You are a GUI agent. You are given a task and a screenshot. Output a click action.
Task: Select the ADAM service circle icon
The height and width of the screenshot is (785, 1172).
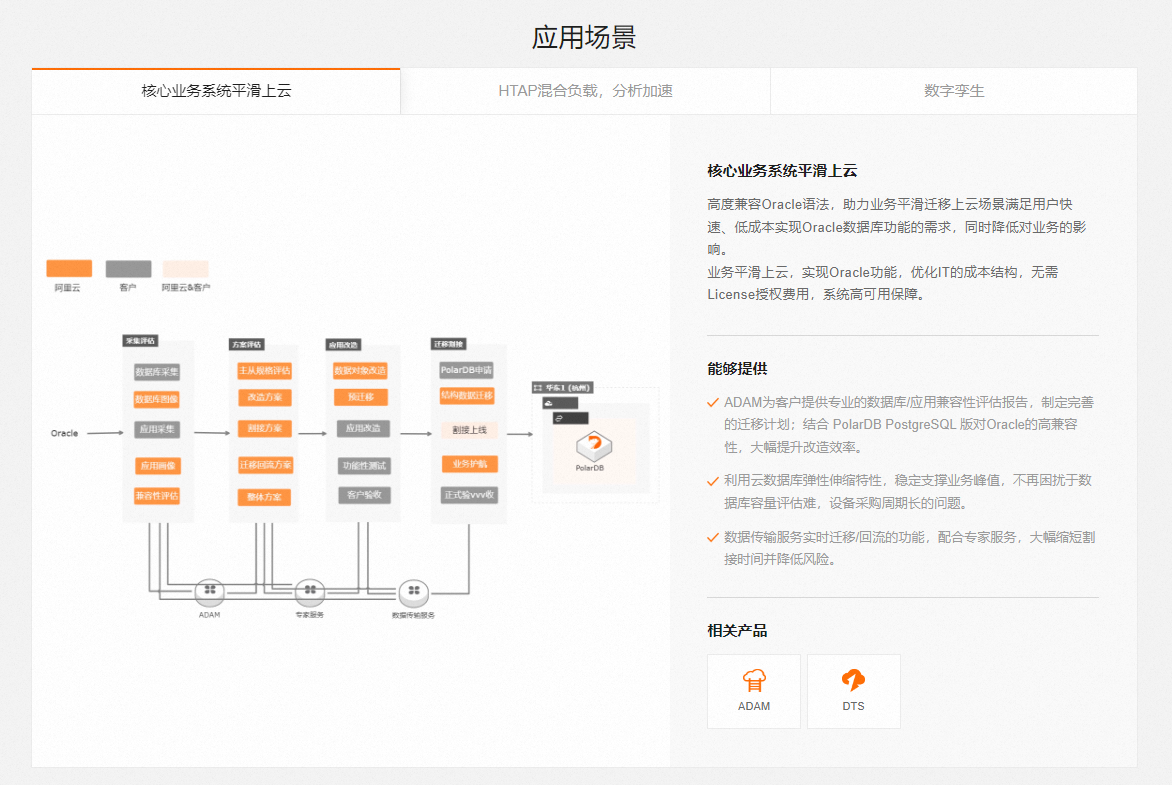[x=210, y=592]
